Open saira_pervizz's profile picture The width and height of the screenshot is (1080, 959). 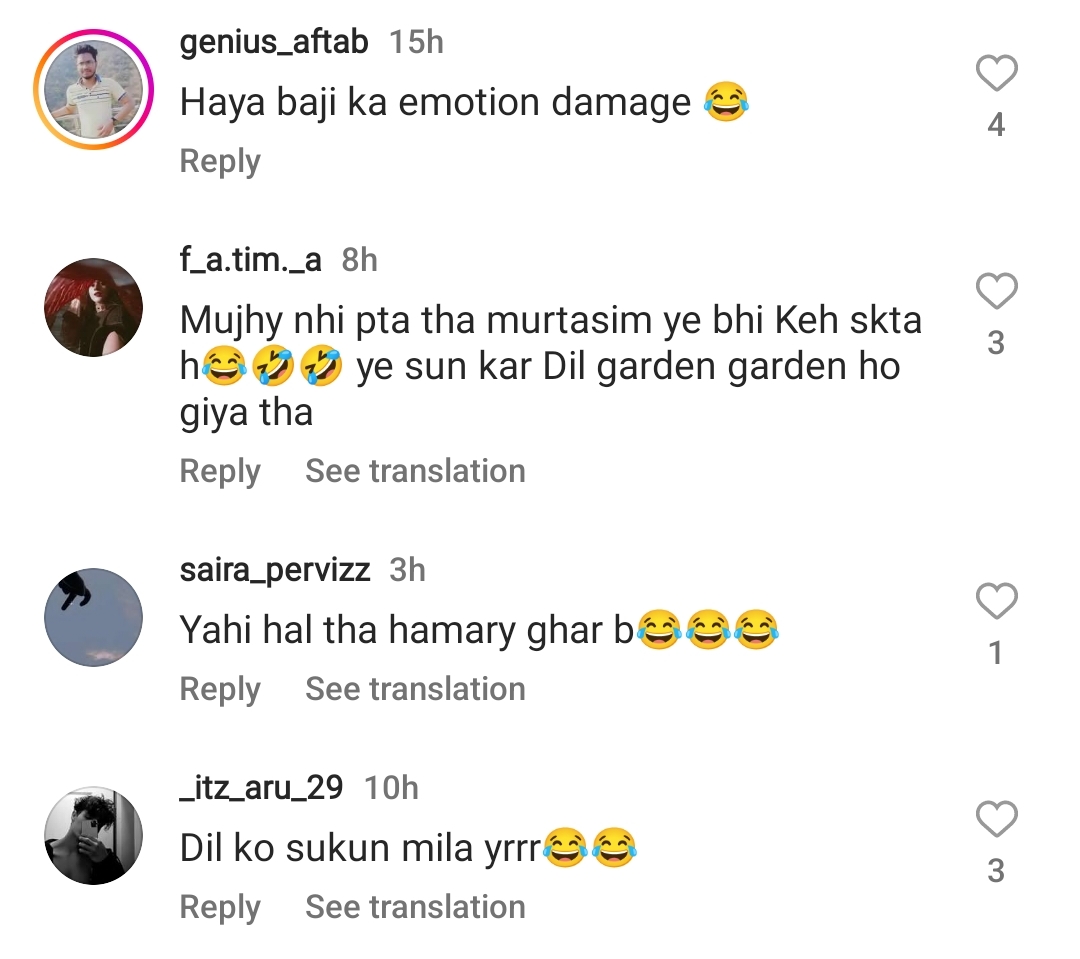coord(93,616)
